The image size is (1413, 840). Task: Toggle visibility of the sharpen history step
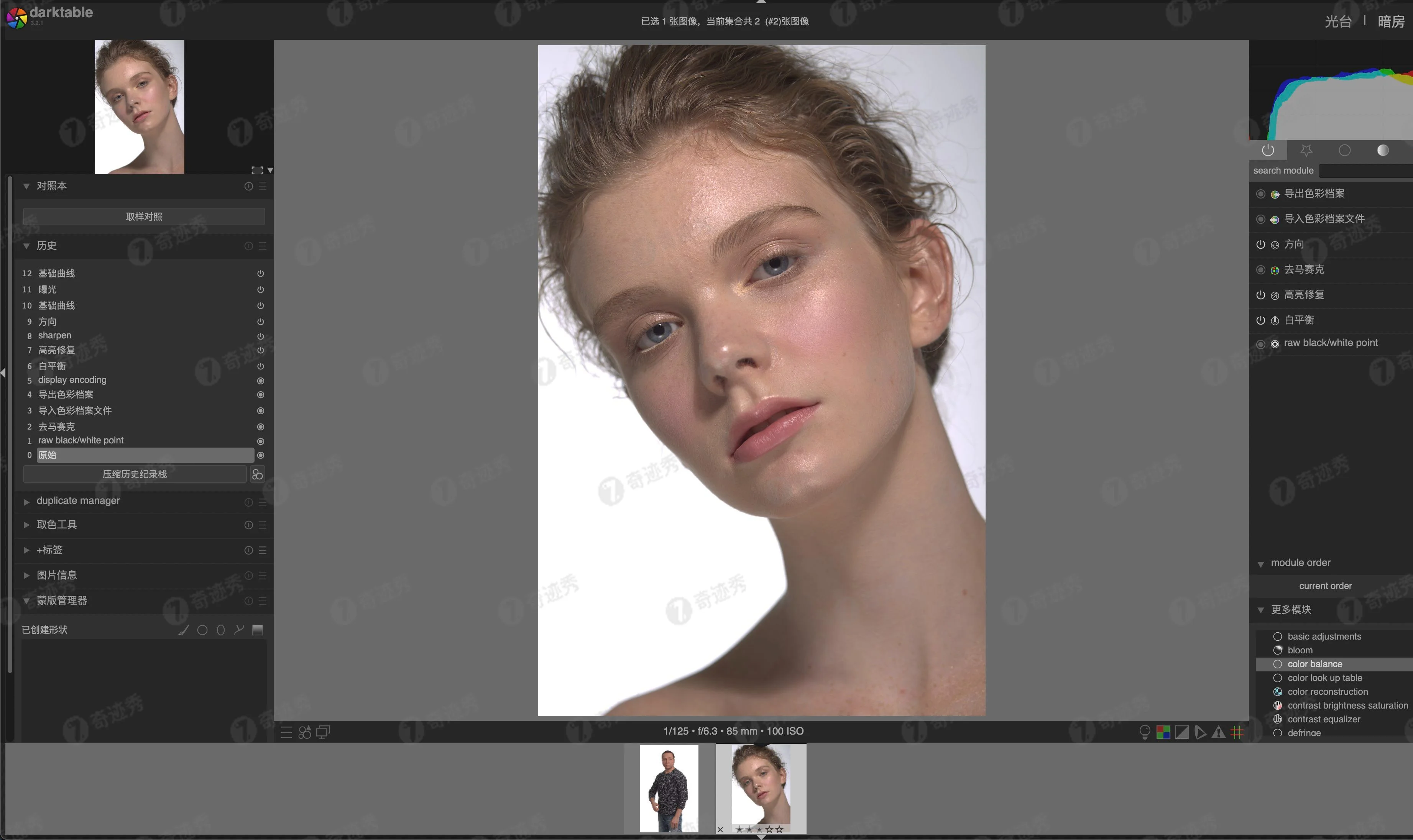click(x=260, y=335)
